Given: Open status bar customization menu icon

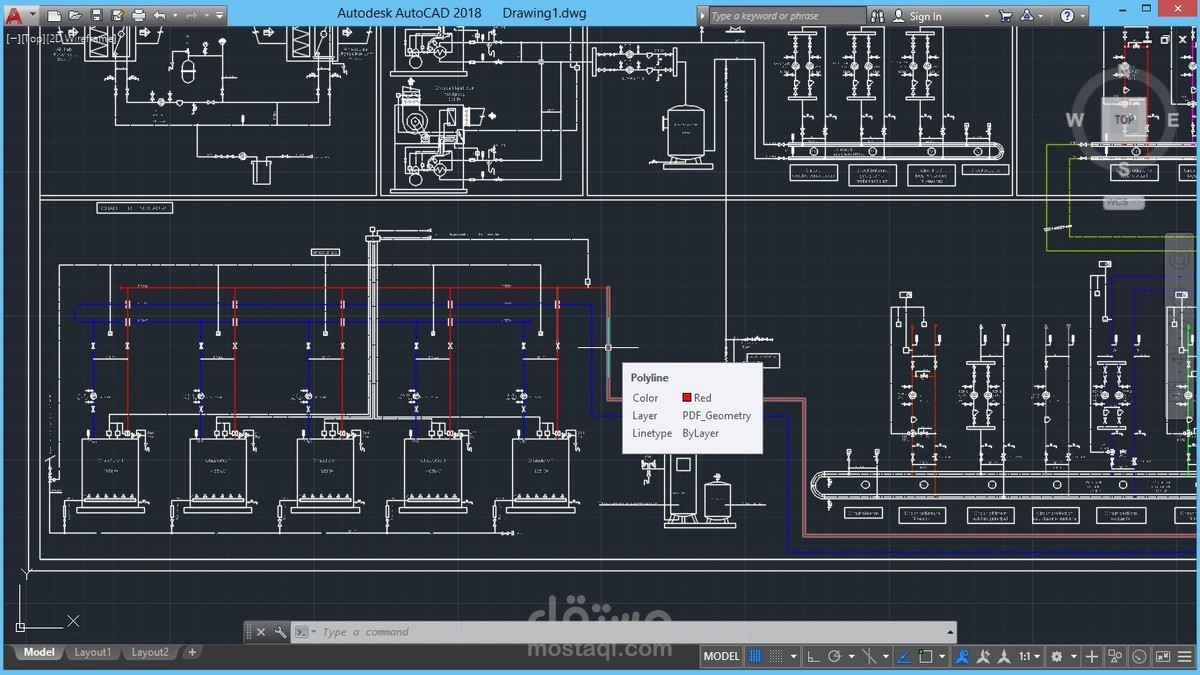Looking at the screenshot, I should click(1185, 657).
